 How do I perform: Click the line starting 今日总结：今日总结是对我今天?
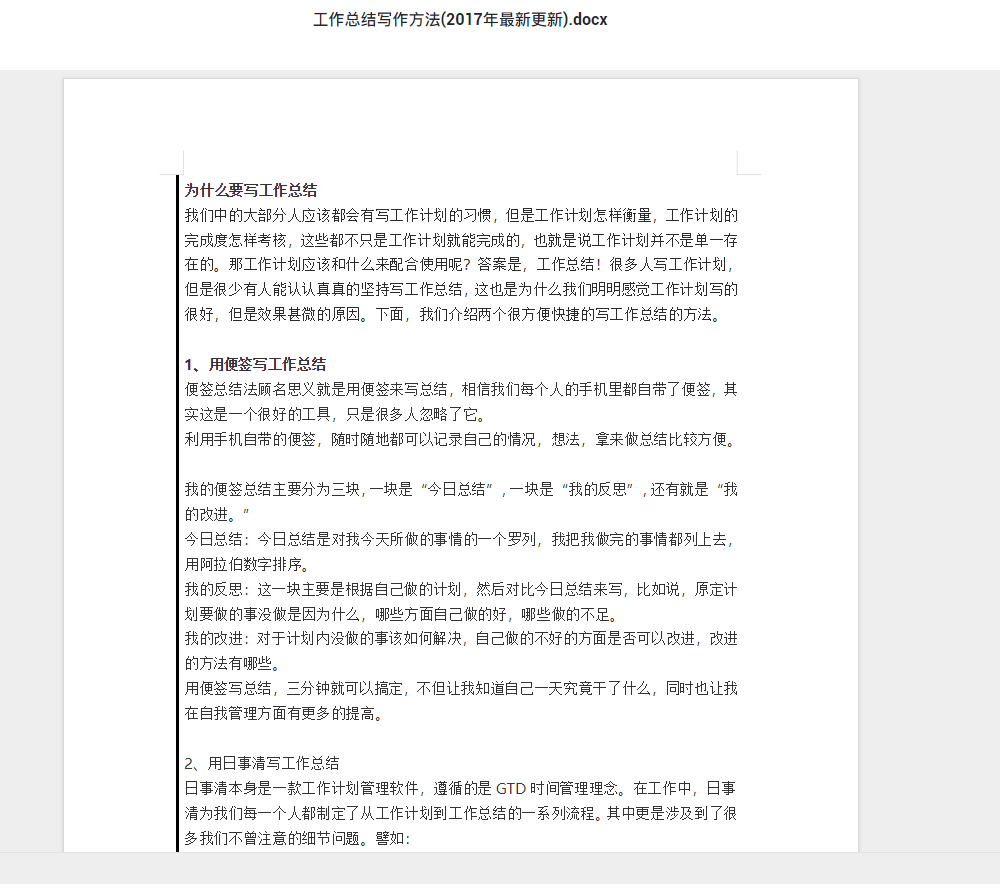(x=460, y=539)
